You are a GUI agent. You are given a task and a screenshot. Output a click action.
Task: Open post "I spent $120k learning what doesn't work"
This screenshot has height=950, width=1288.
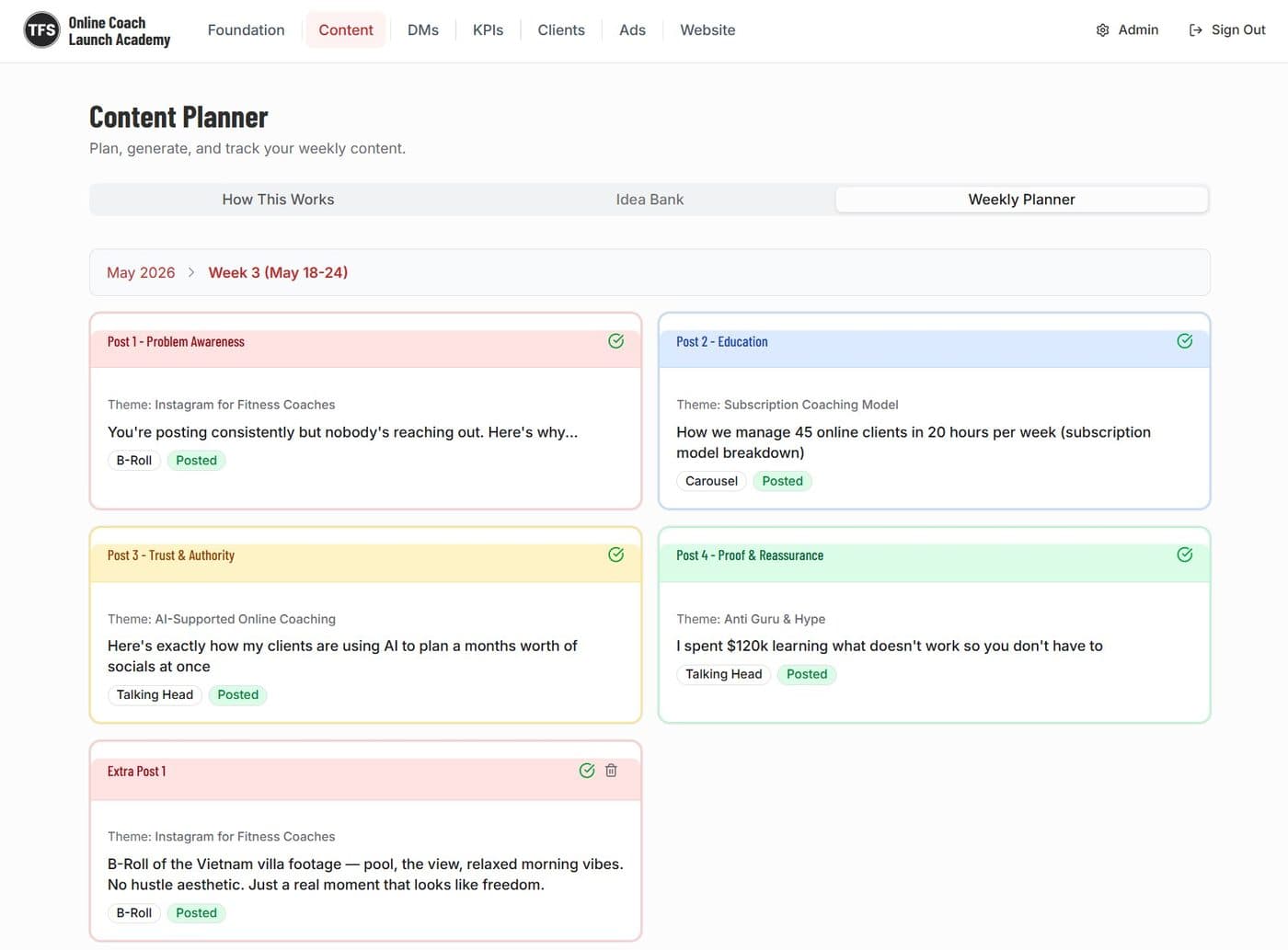[x=890, y=647]
